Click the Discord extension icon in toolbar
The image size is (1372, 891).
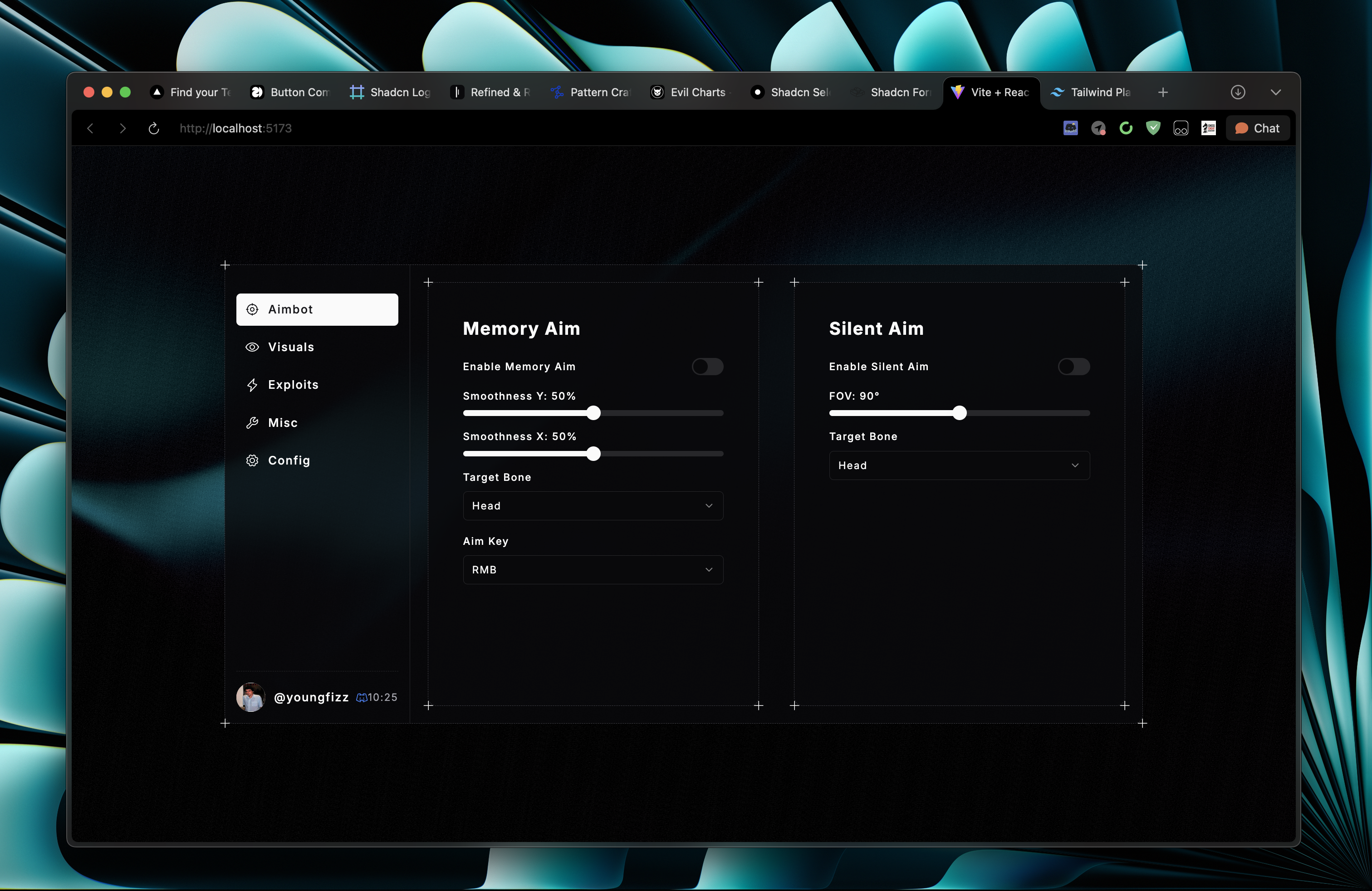pos(1070,128)
